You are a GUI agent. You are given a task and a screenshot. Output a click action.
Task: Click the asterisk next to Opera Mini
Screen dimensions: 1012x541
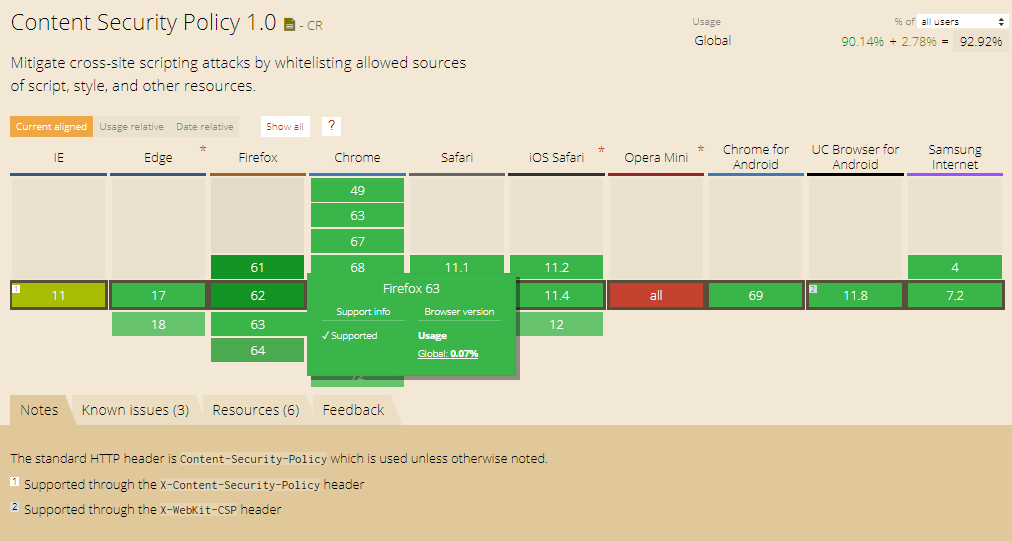coord(700,150)
